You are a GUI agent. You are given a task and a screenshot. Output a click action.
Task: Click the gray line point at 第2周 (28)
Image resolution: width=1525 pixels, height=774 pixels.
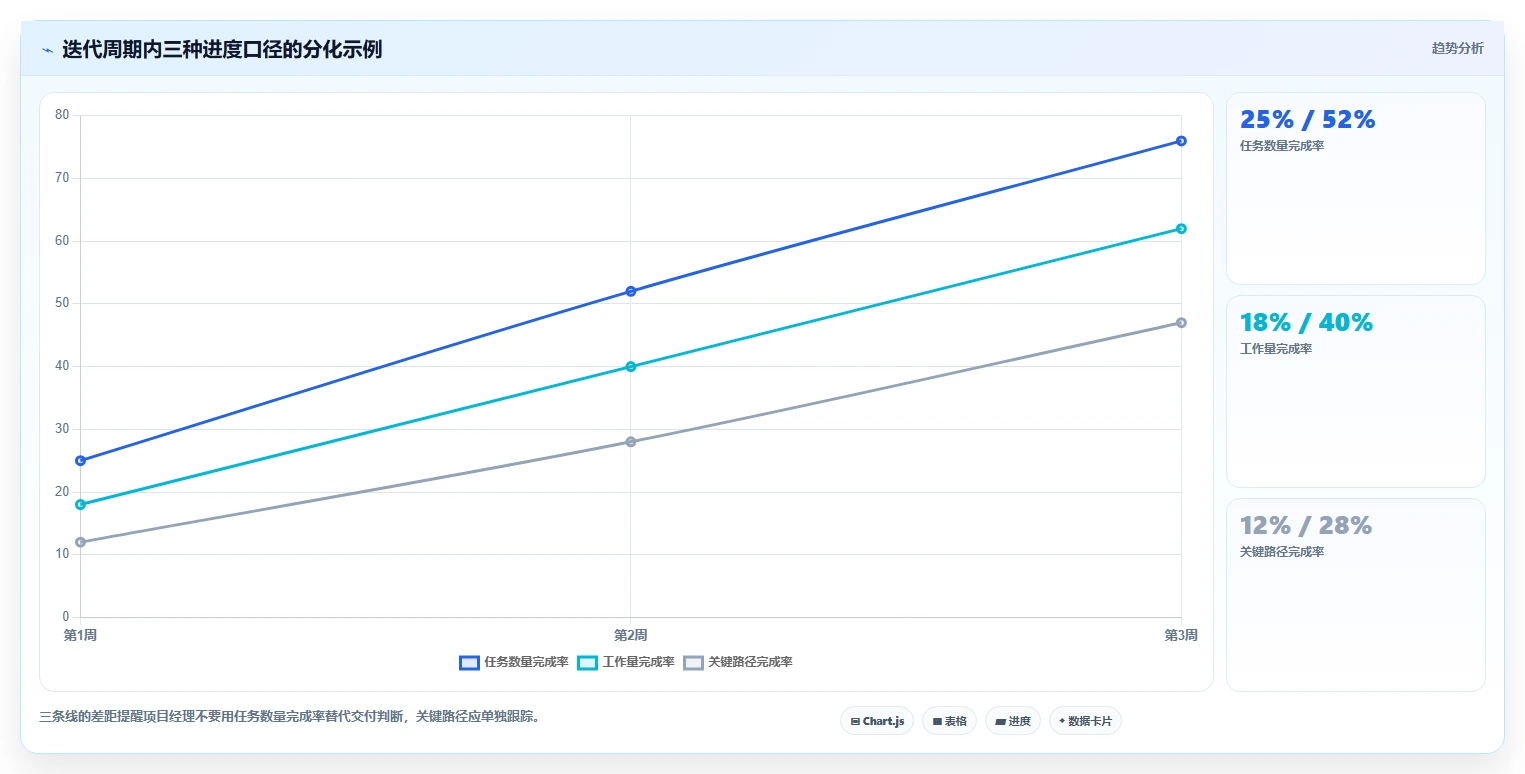point(631,442)
